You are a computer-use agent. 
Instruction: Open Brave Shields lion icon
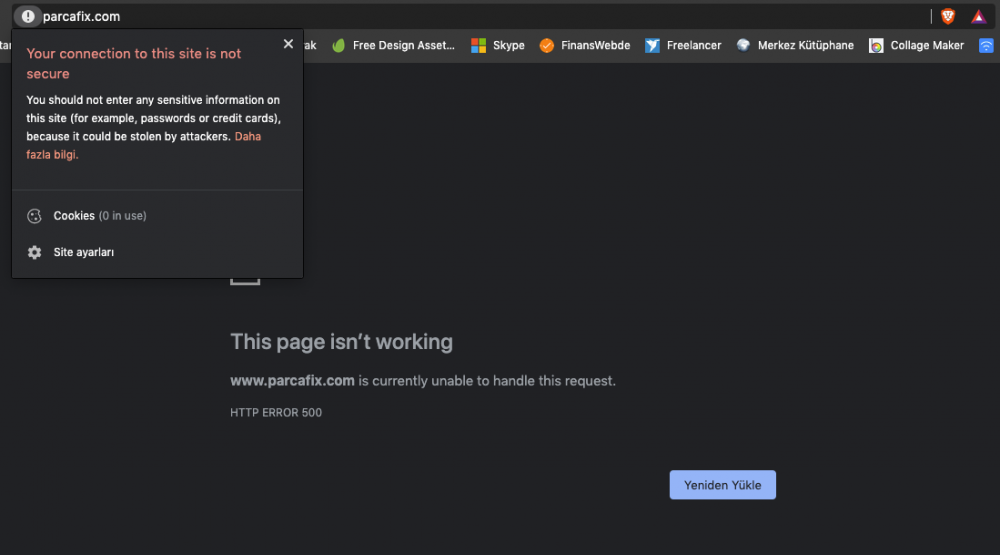click(948, 17)
